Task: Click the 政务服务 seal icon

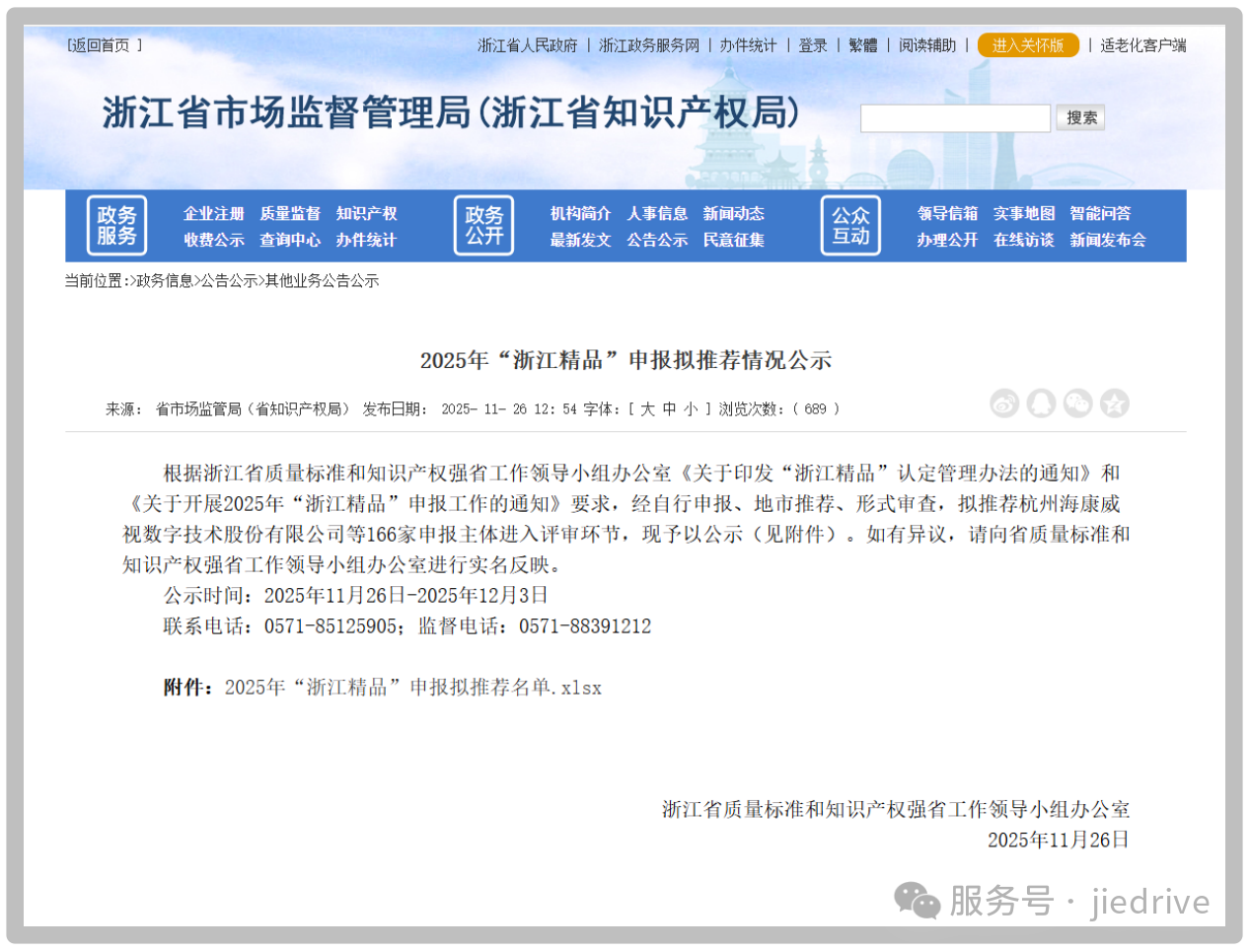Action: [x=115, y=226]
